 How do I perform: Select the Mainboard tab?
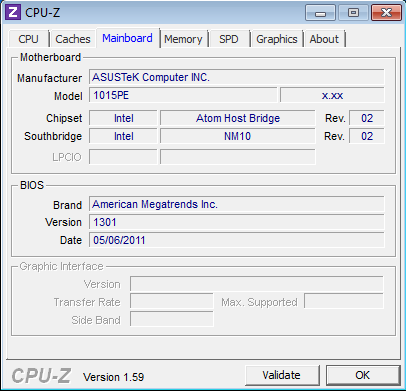coord(128,38)
